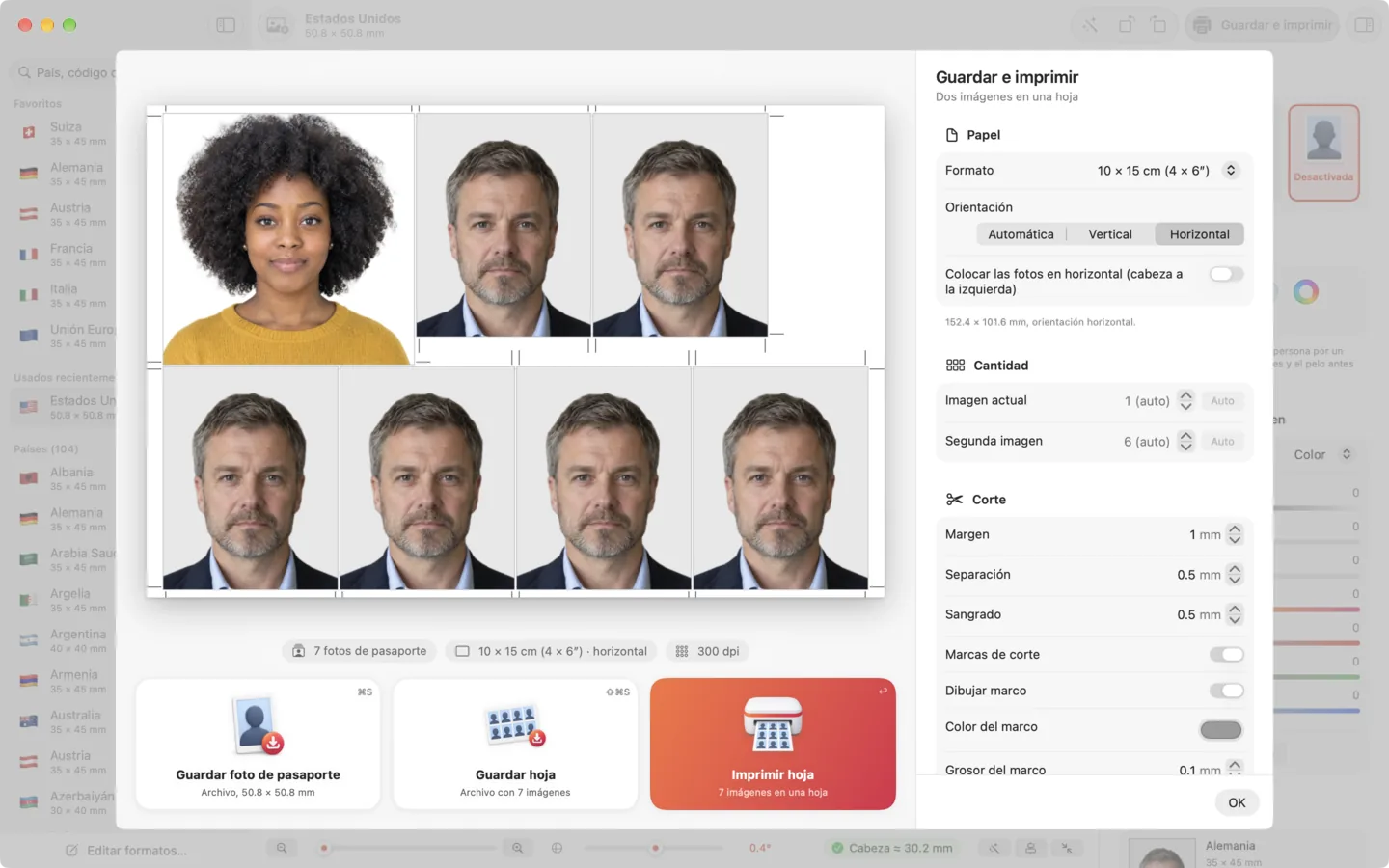Click the 300 dpi pill
This screenshot has height=868, width=1389.
tap(708, 652)
